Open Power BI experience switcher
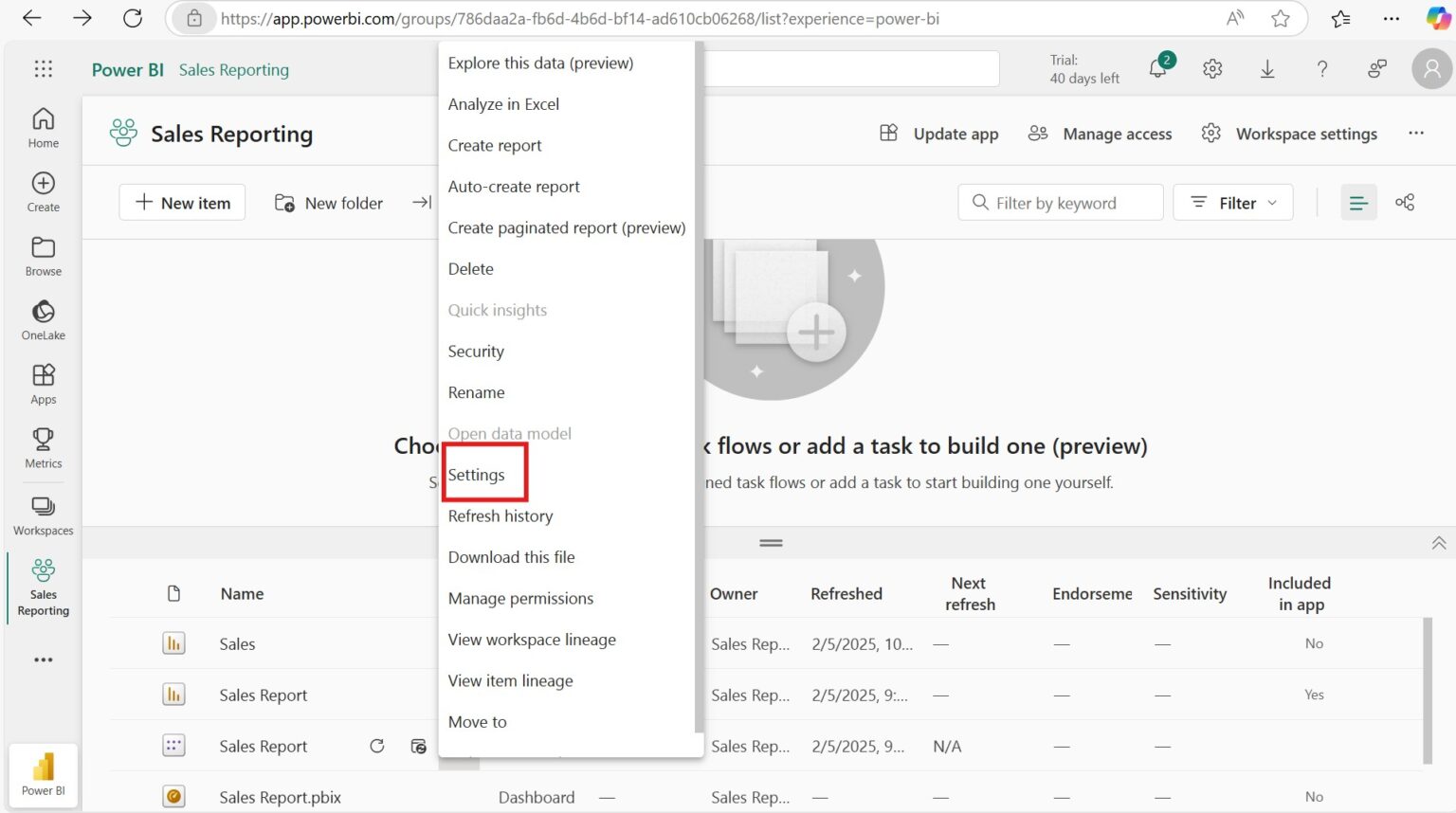Image resolution: width=1456 pixels, height=813 pixels. 44,774
